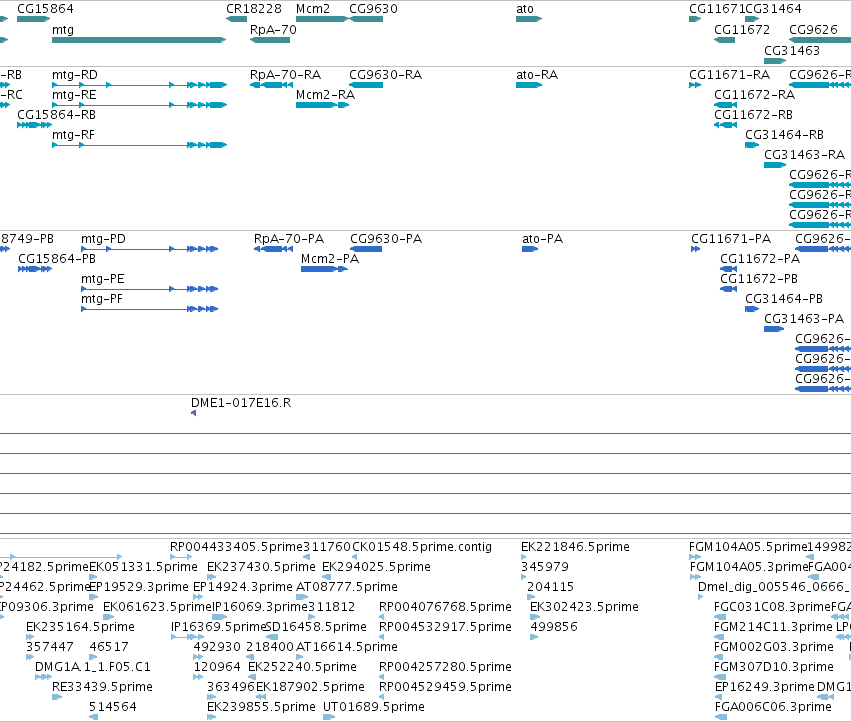Click the AT08777.5prime EST label
851x722 pixels.
[347, 587]
